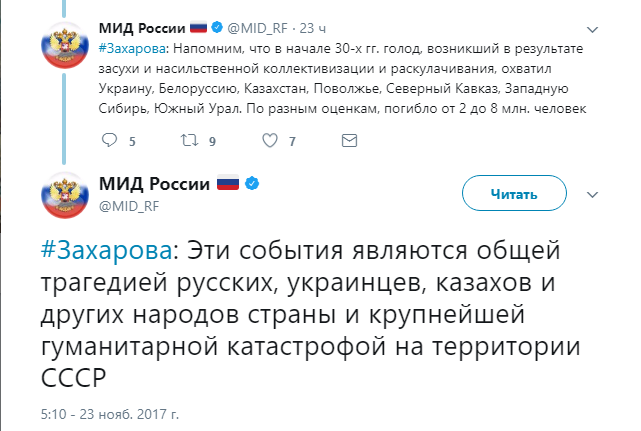The height and width of the screenshot is (431, 641).
Task: Expand the chevron menu next to Читать
Action: tap(594, 193)
